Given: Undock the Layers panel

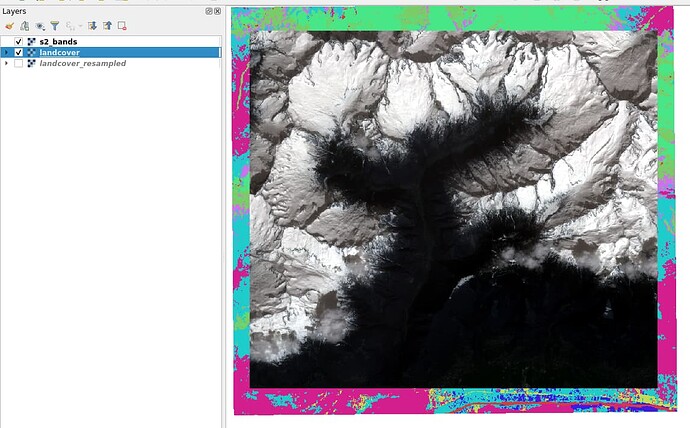Looking at the screenshot, I should [210, 10].
